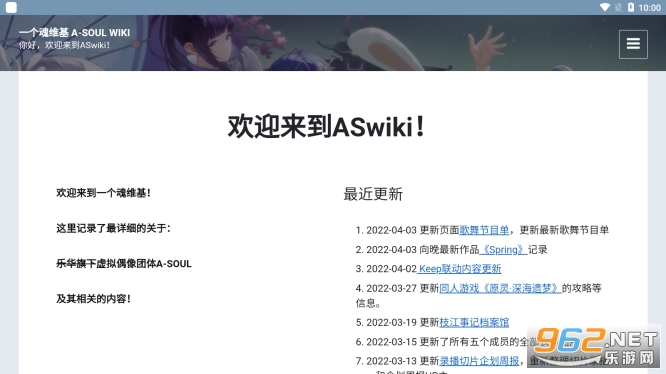
Task: Open the Keep联动内容更新 link
Action: (x=459, y=269)
